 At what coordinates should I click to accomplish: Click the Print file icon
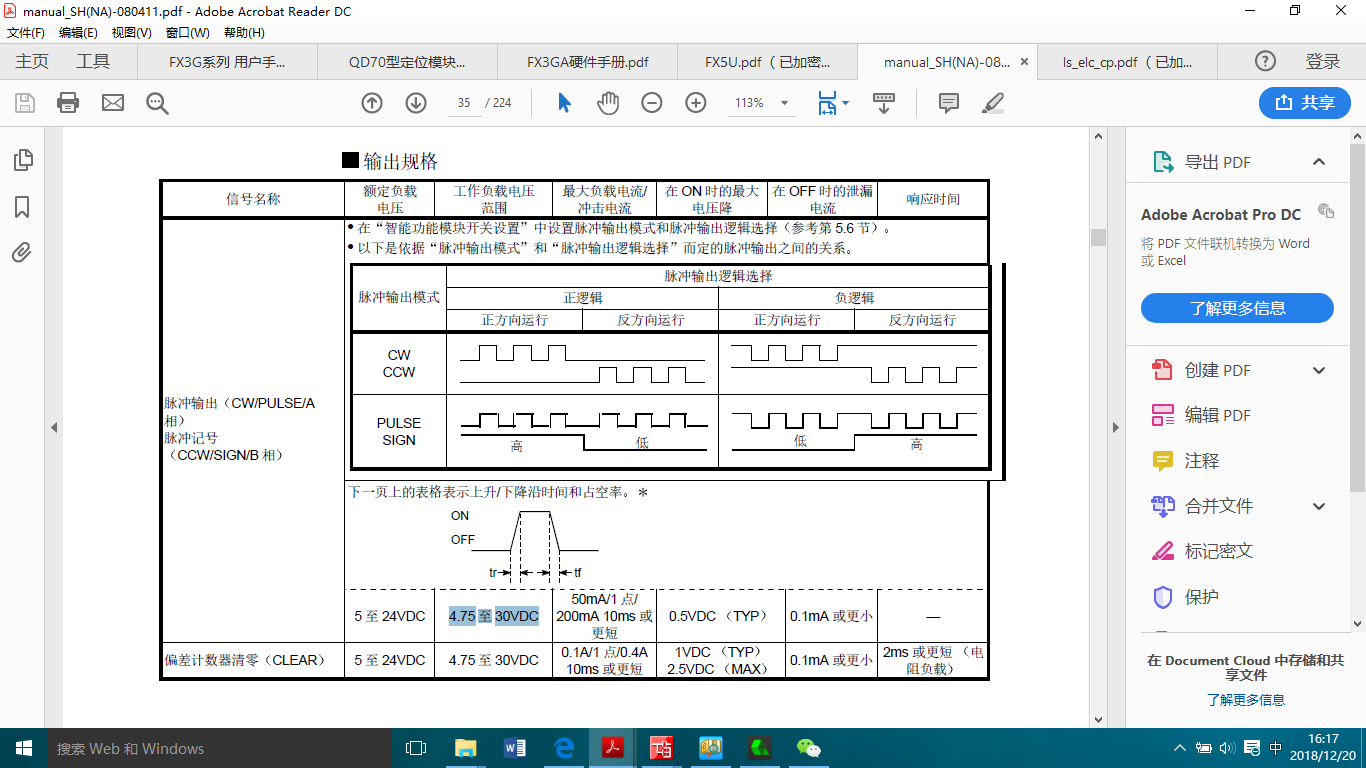point(68,103)
